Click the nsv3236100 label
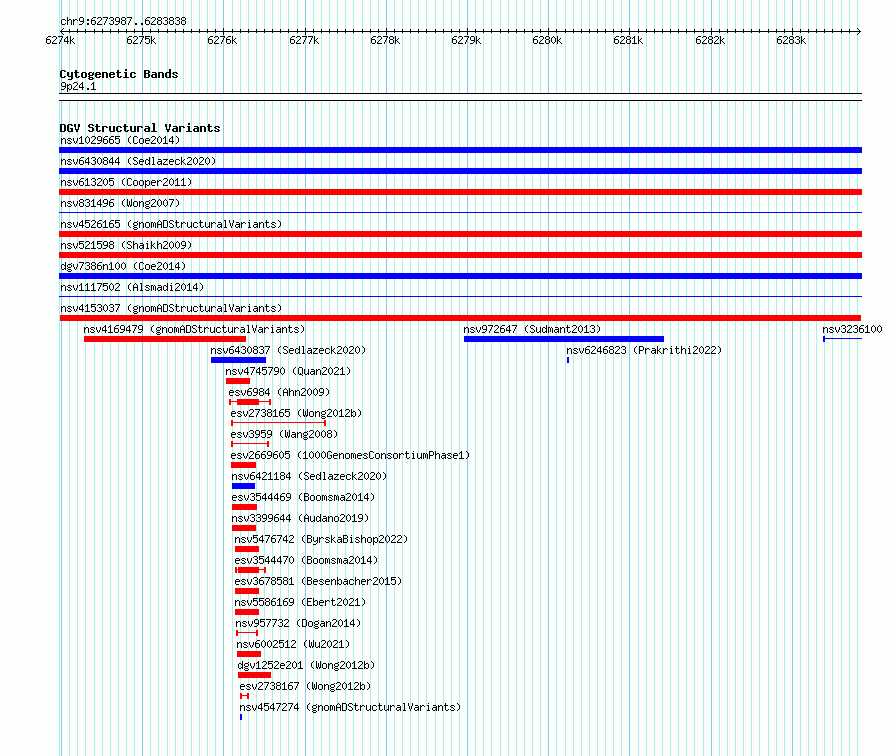Screen dimensions: 890x756 [x=852, y=329]
